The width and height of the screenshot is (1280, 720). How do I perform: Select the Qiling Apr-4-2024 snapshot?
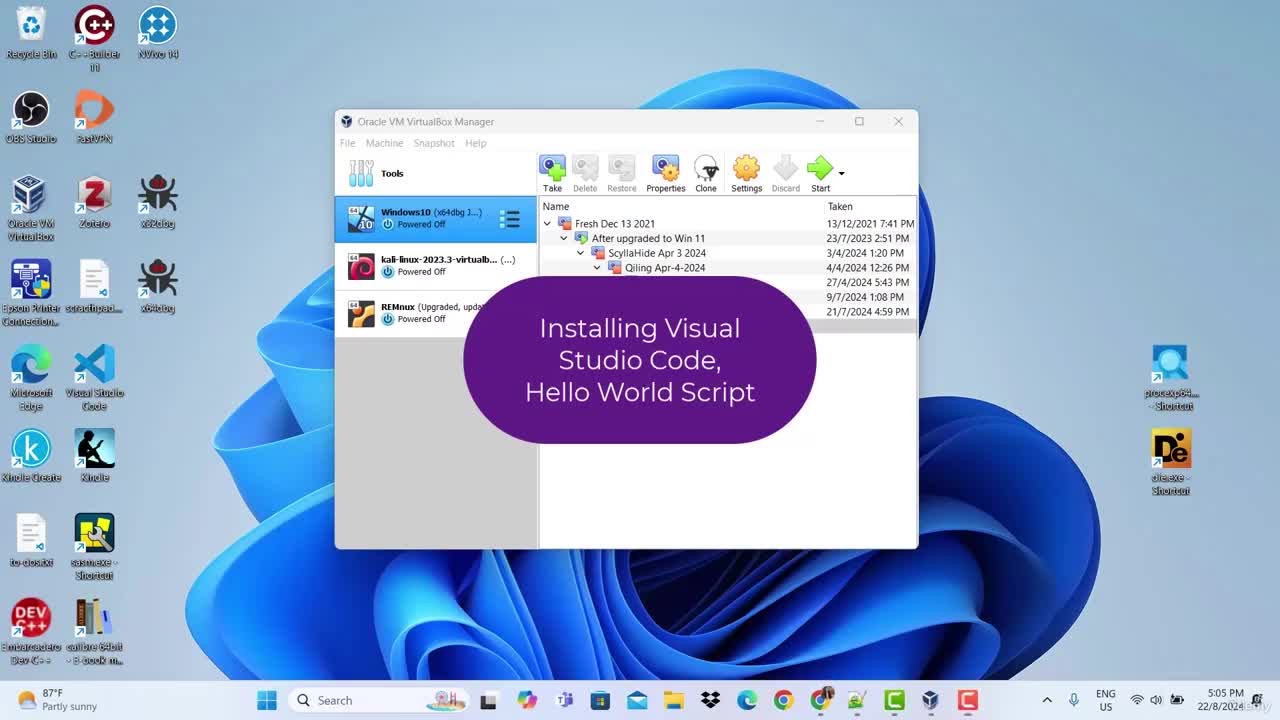pyautogui.click(x=665, y=268)
